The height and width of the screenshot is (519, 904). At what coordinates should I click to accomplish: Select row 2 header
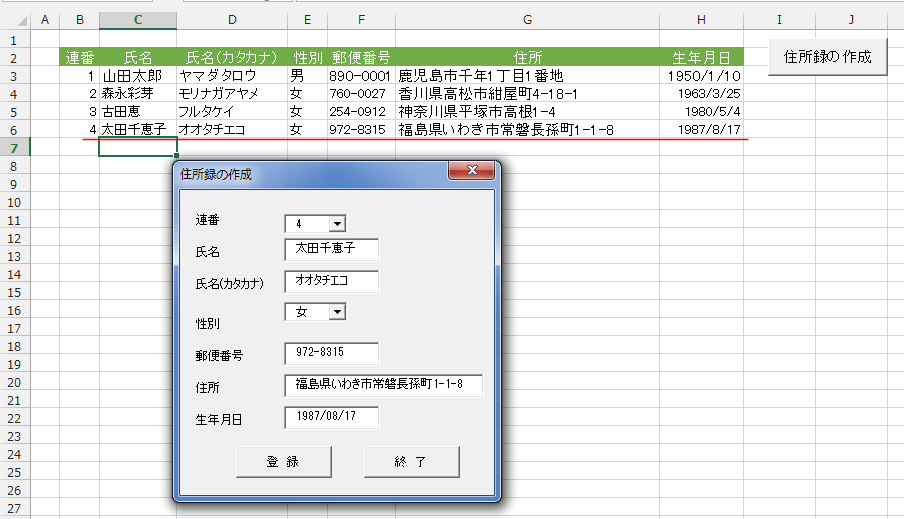pos(14,58)
